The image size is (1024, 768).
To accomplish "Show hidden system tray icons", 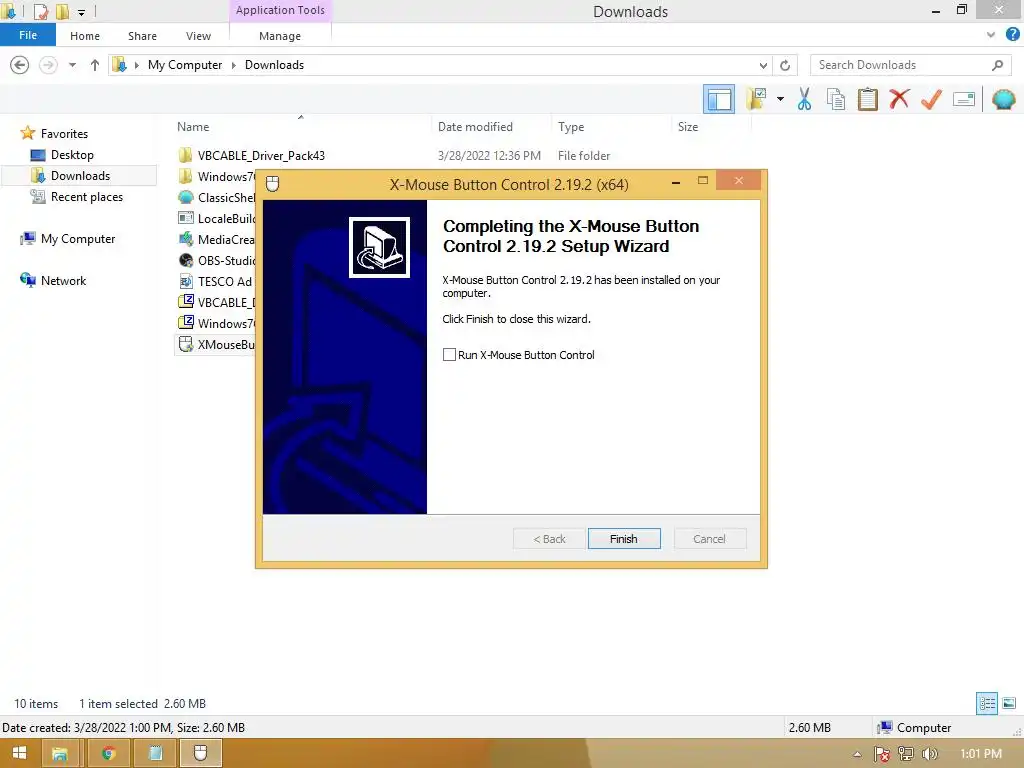I will [x=857, y=754].
